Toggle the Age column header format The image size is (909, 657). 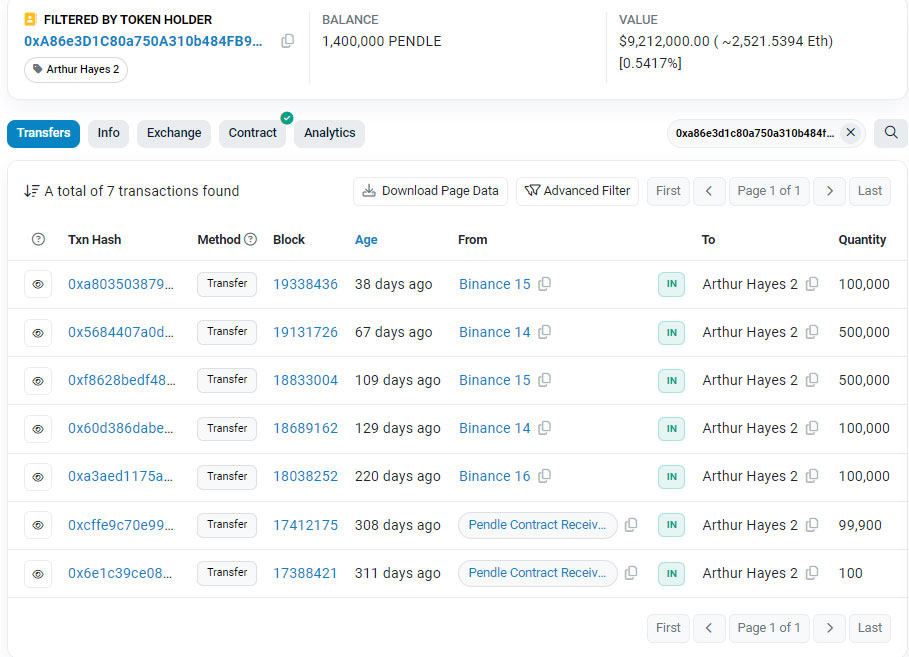pyautogui.click(x=366, y=240)
